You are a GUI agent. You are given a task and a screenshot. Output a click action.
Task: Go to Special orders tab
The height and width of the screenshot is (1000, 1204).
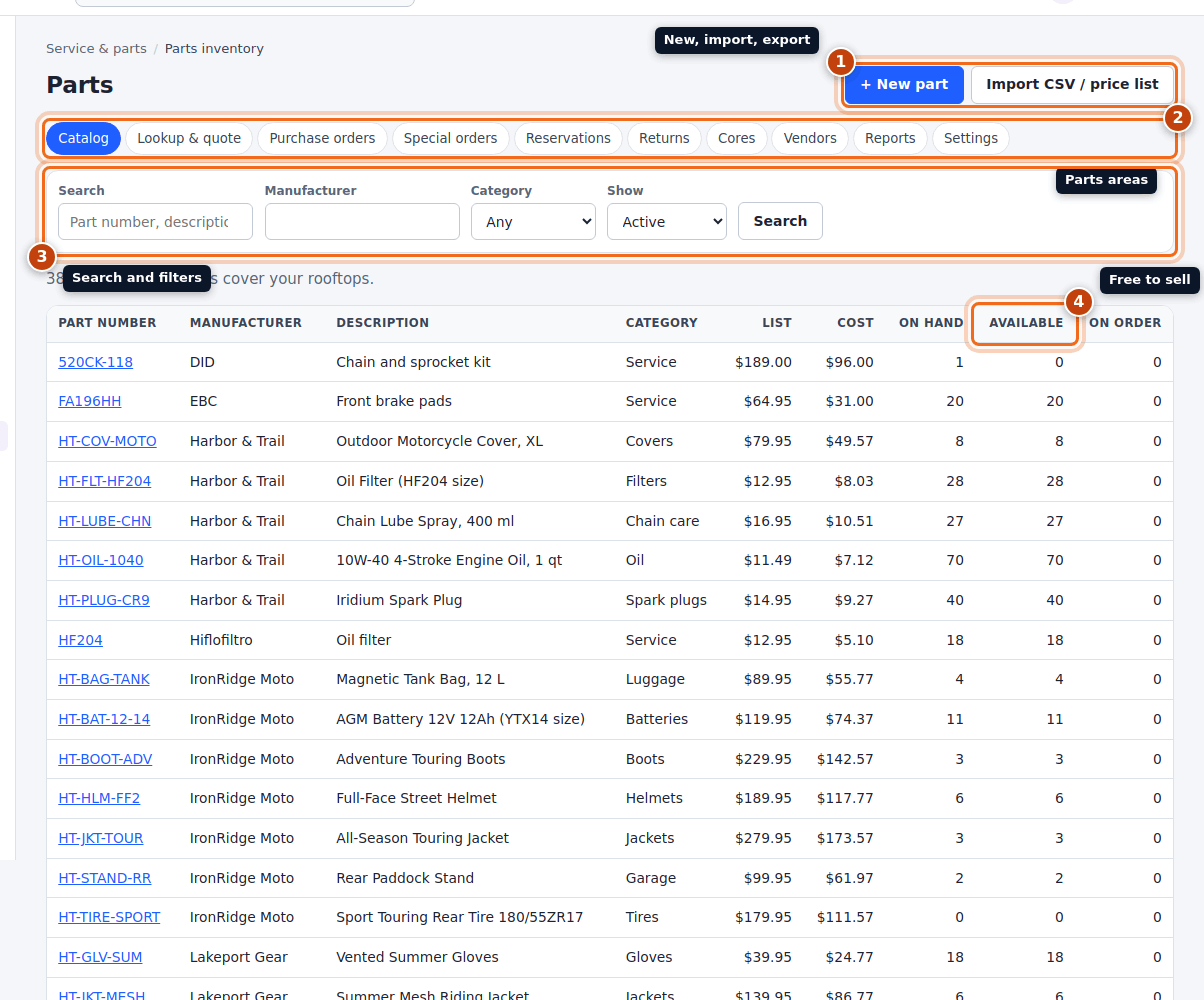coord(450,138)
